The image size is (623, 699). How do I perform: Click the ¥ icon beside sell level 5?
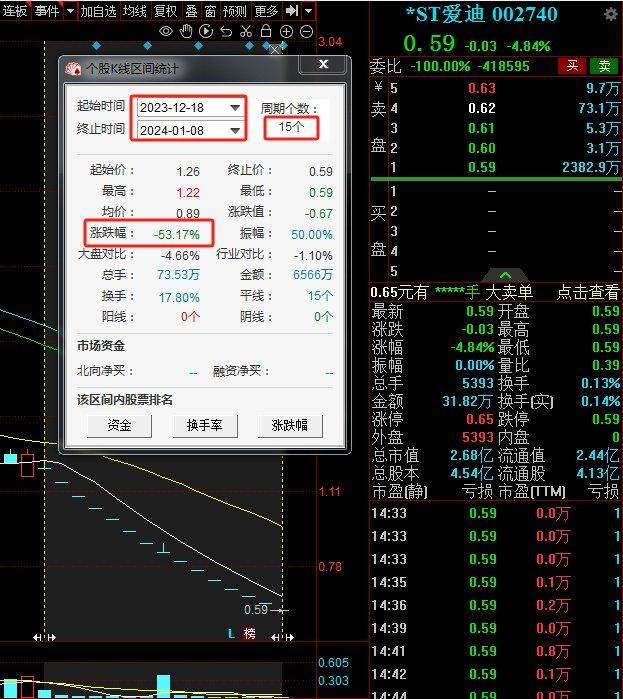(378, 87)
